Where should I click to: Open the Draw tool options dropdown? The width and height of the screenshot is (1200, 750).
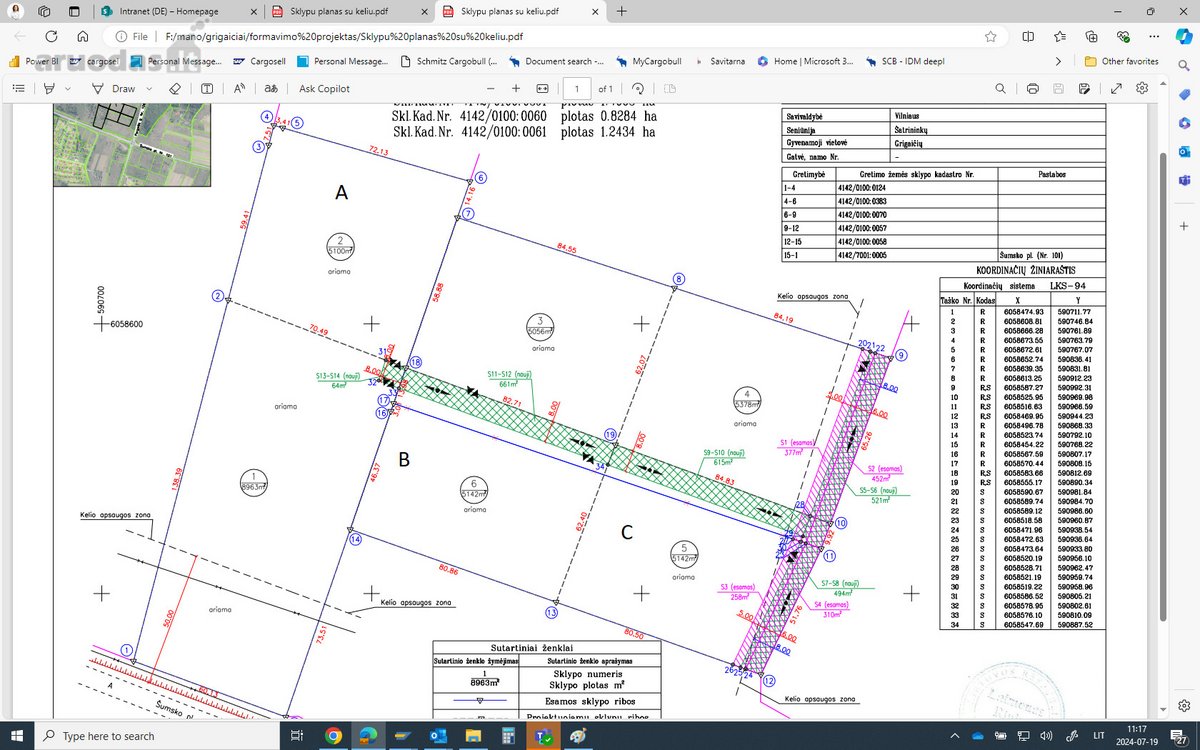click(x=148, y=88)
